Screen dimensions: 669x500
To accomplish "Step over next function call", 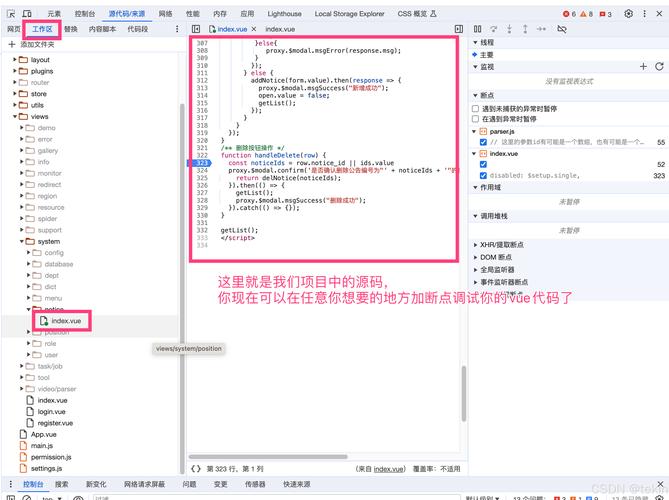I will [494, 29].
